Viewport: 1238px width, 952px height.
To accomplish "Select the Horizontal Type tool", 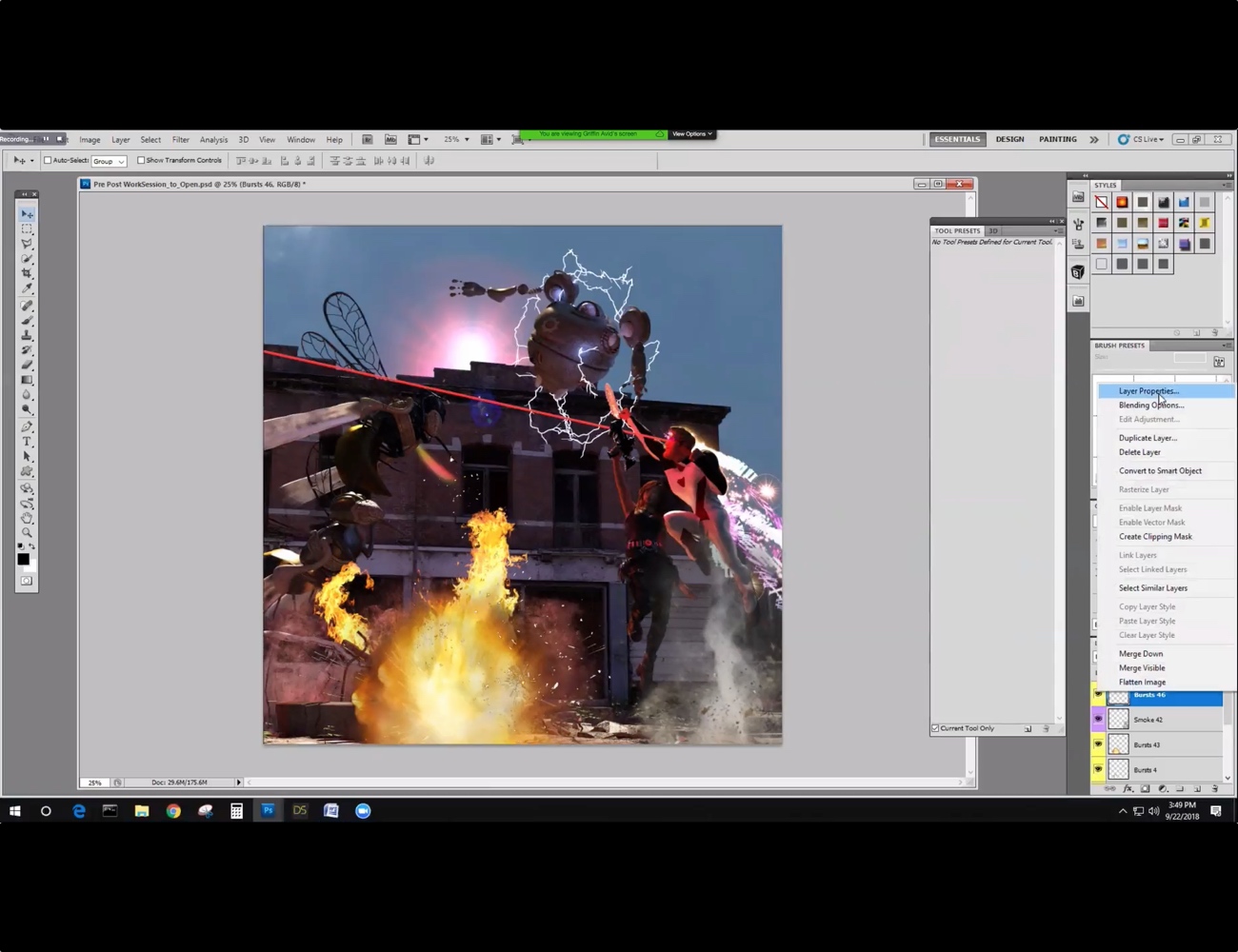I will (x=26, y=441).
